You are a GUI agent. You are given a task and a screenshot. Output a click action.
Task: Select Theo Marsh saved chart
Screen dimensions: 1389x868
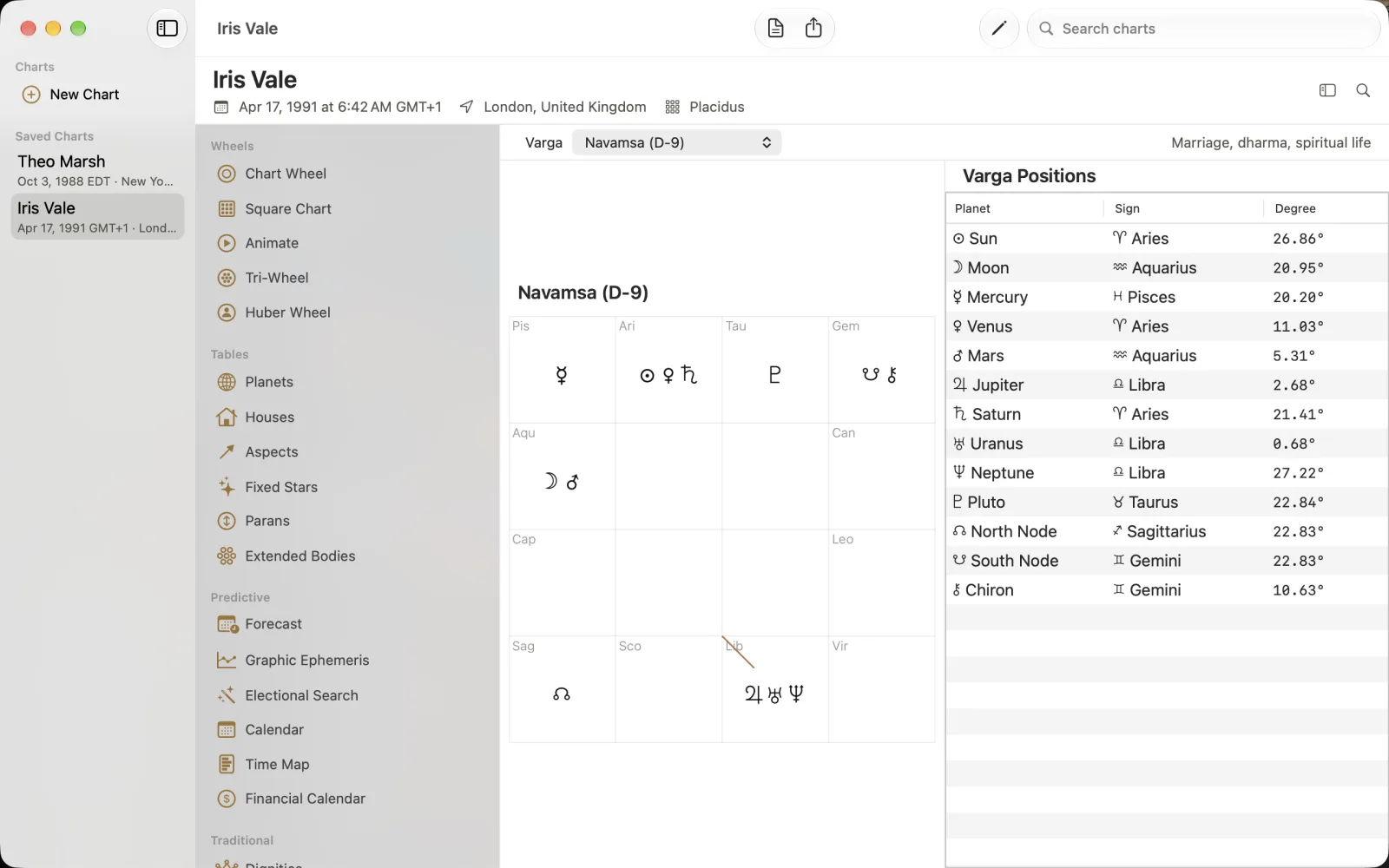[97, 170]
